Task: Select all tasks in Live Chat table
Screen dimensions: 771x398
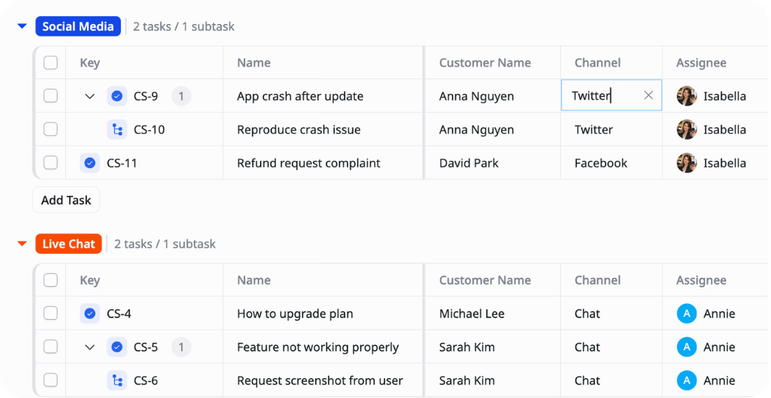Action: pyautogui.click(x=51, y=280)
